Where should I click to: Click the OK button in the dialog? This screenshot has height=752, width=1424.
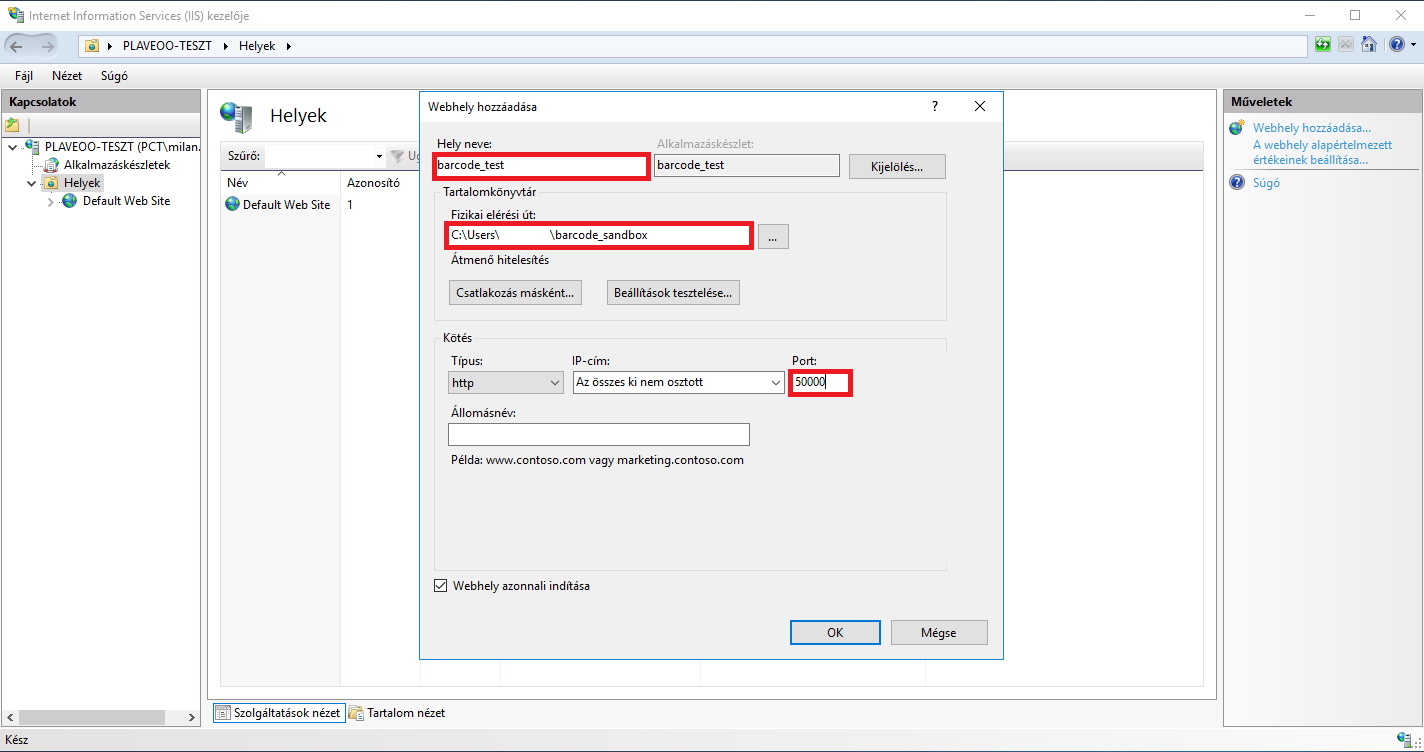pos(834,633)
